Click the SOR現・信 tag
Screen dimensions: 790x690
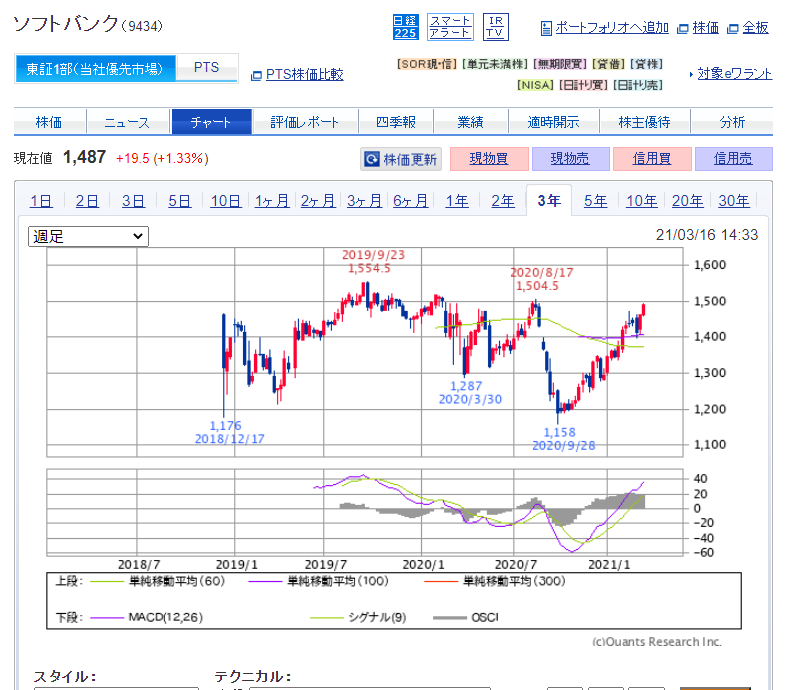[x=427, y=64]
